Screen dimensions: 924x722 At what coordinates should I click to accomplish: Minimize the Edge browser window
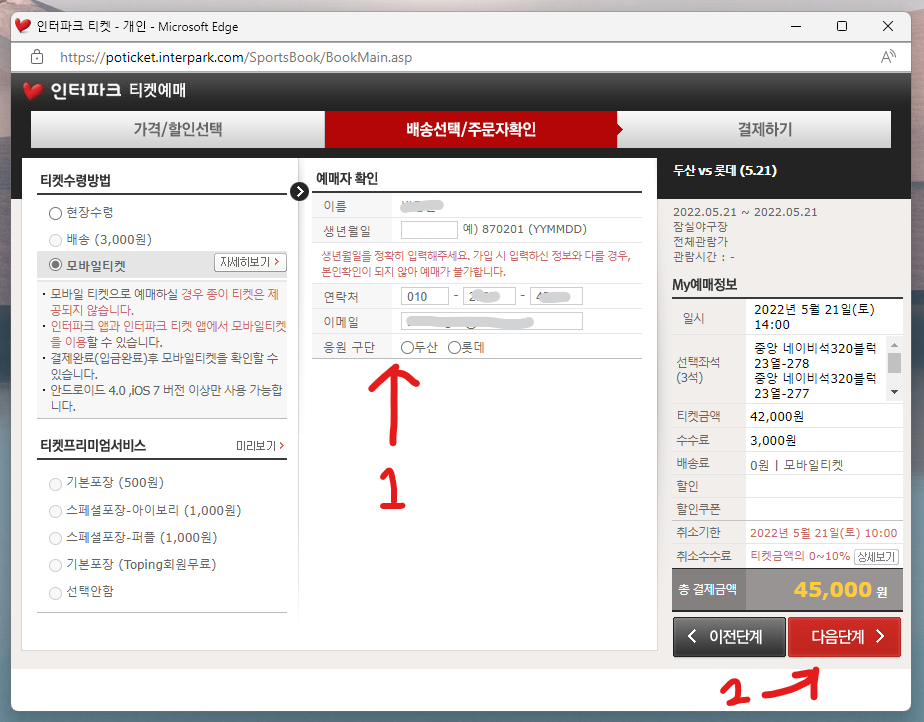(796, 27)
